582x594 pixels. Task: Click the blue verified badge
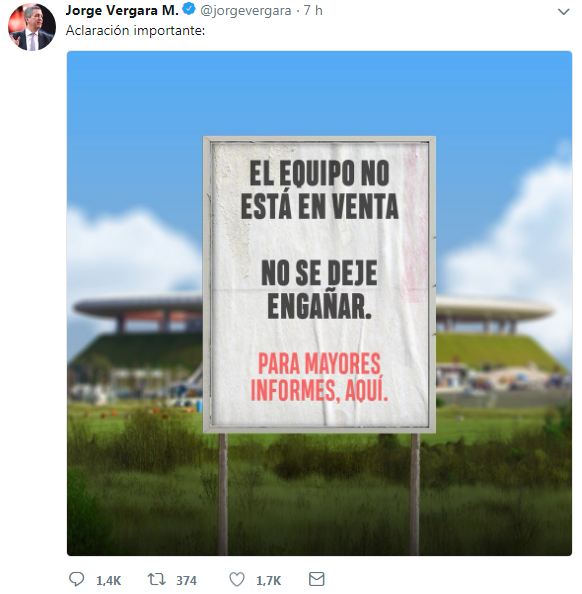tap(189, 9)
